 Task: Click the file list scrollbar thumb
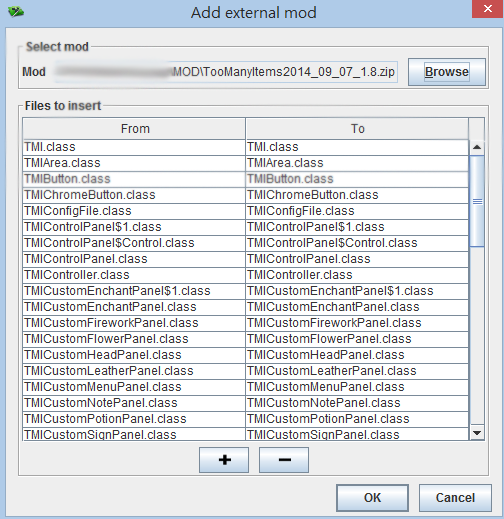(x=477, y=201)
